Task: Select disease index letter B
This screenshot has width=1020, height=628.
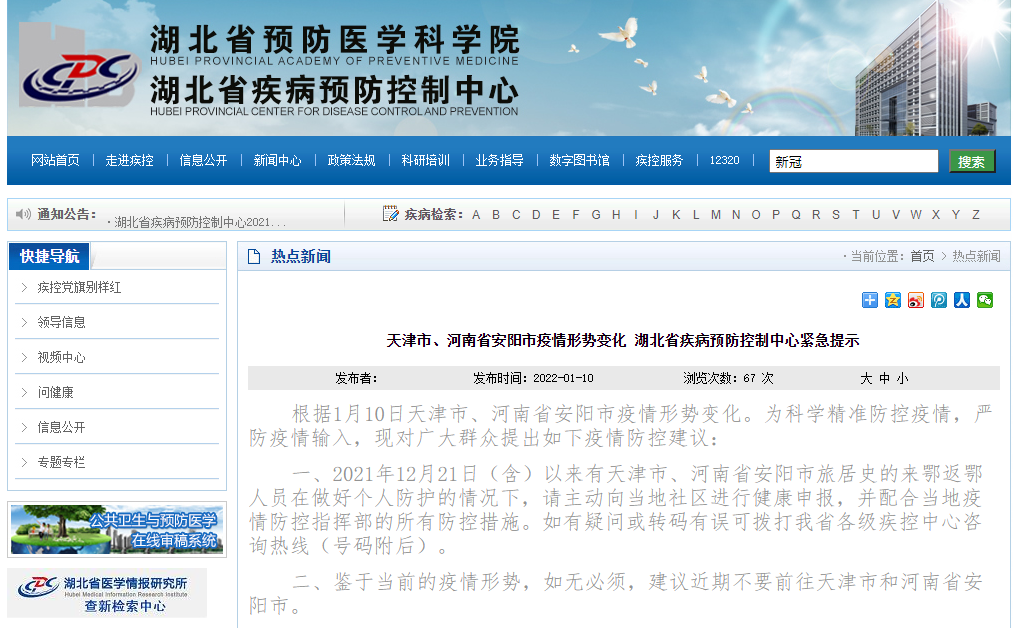Action: 496,215
